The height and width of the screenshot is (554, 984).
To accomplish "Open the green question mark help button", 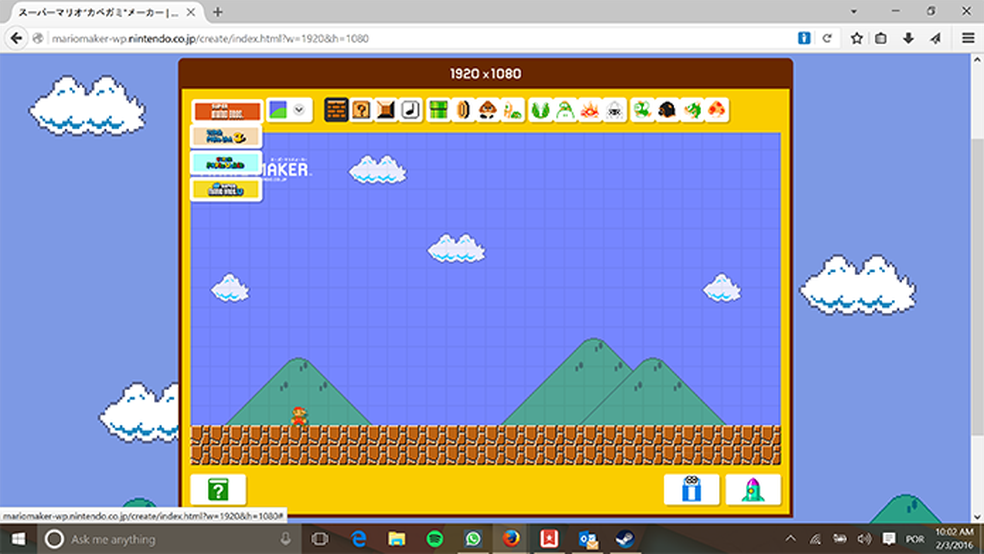I will tap(218, 489).
